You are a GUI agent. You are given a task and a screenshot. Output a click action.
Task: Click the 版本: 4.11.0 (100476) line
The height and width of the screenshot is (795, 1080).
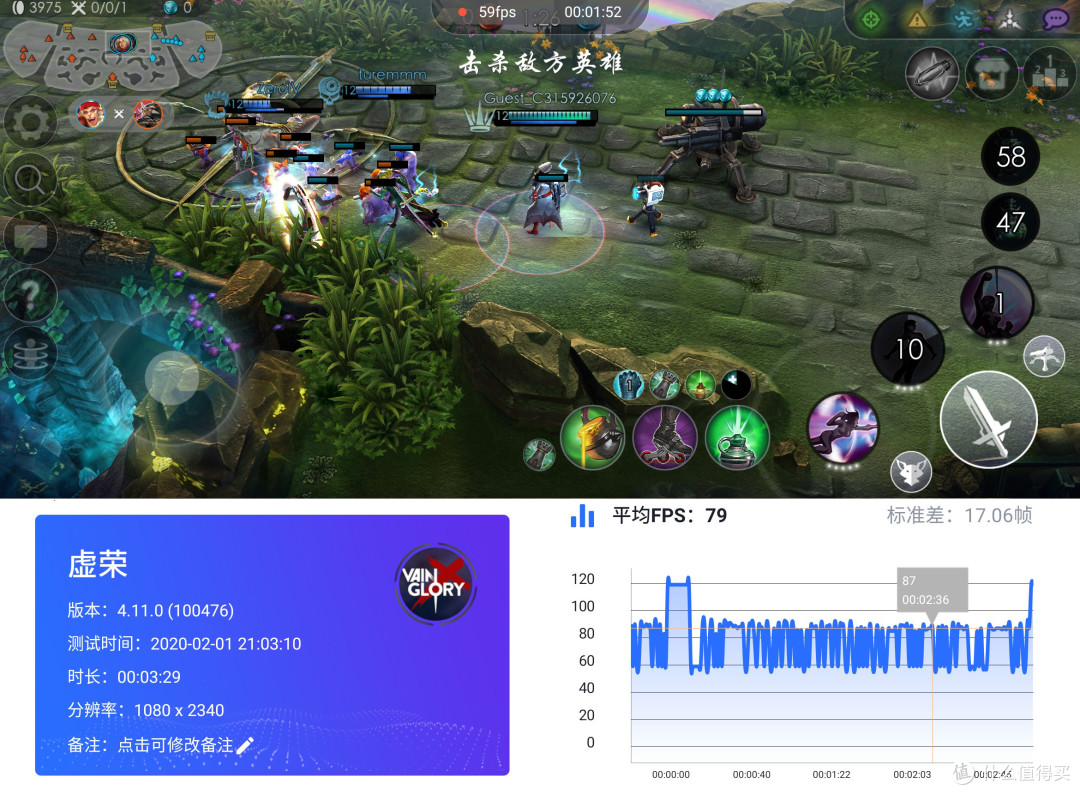pyautogui.click(x=151, y=610)
